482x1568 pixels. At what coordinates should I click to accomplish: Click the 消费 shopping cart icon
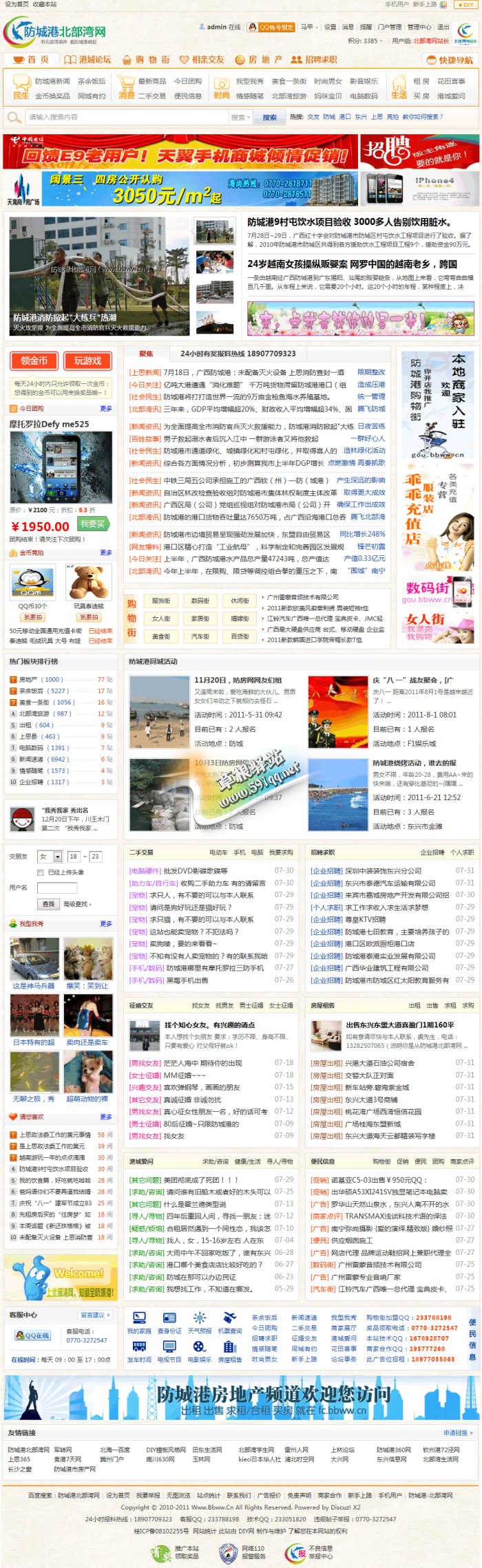click(126, 83)
